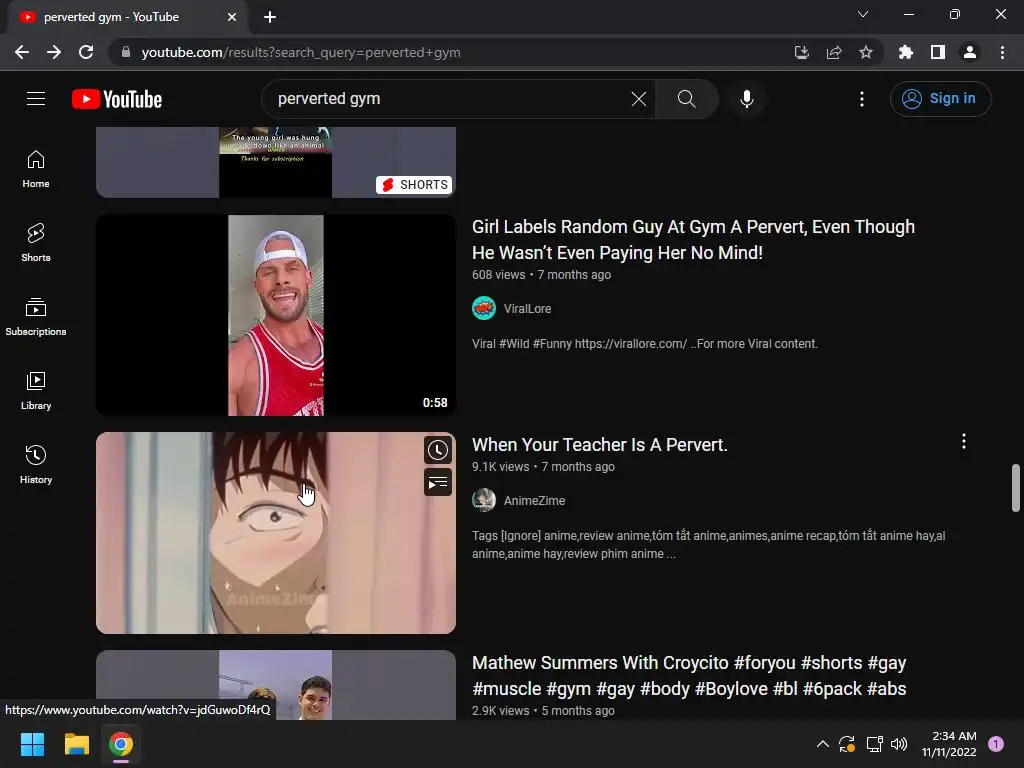Click the ViralLore channel name
The image size is (1024, 768).
(x=527, y=309)
